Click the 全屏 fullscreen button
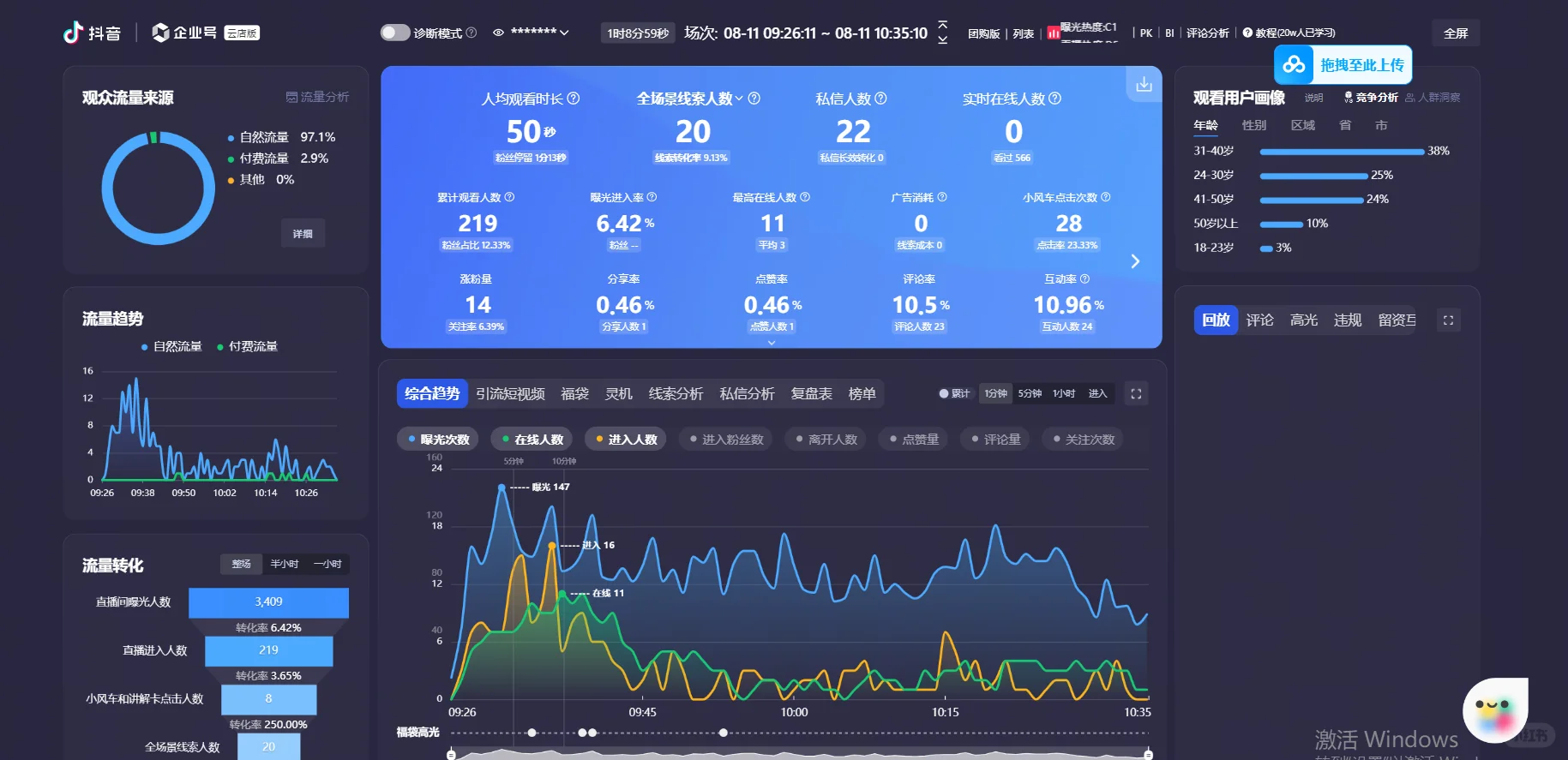Viewport: 1568px width, 760px height. 1456,33
